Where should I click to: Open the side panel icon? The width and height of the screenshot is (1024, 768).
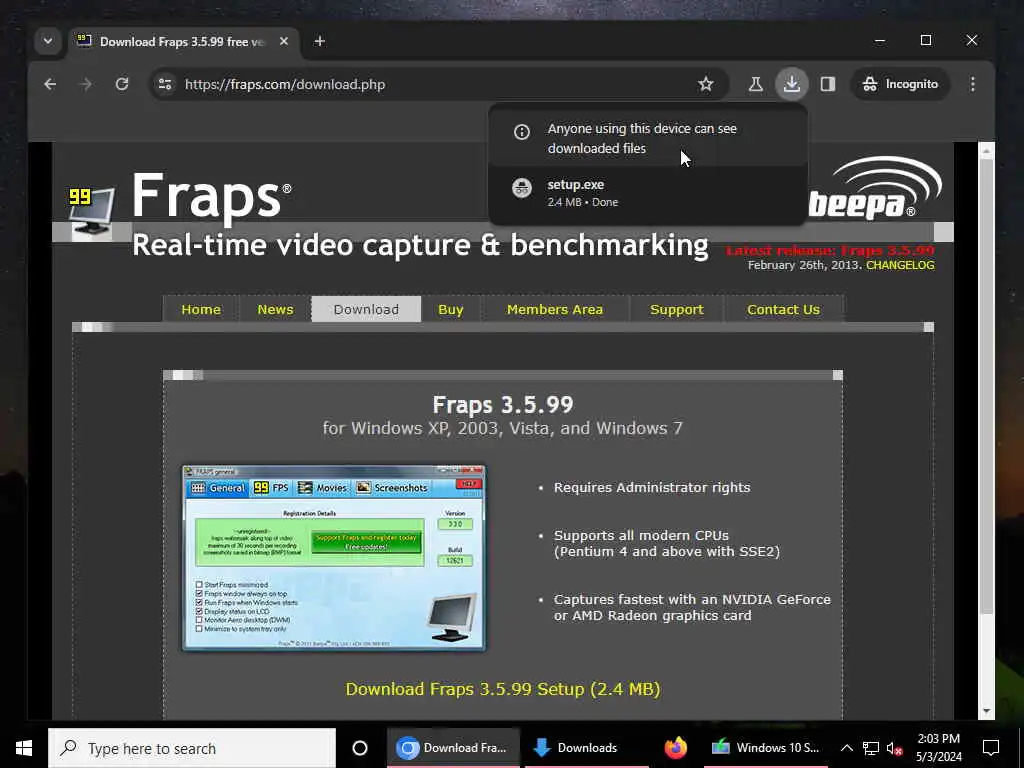click(827, 84)
